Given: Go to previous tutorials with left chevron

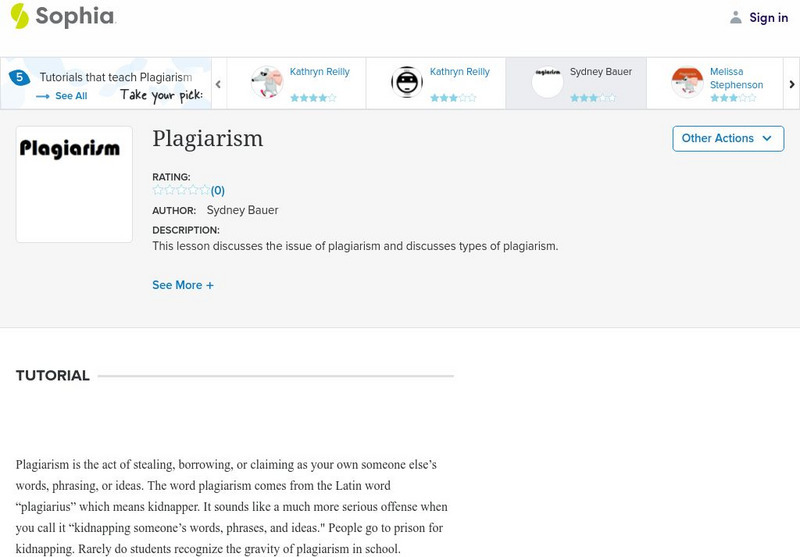Looking at the screenshot, I should (218, 84).
